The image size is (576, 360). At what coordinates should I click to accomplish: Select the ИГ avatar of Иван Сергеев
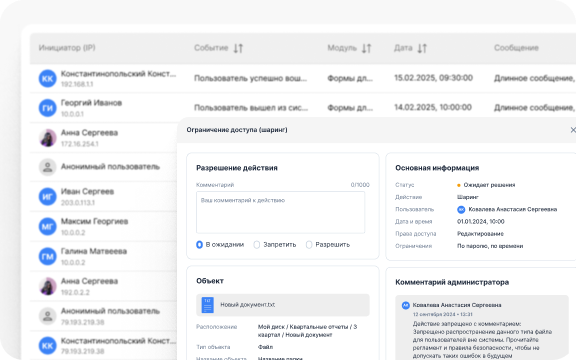coord(47,197)
